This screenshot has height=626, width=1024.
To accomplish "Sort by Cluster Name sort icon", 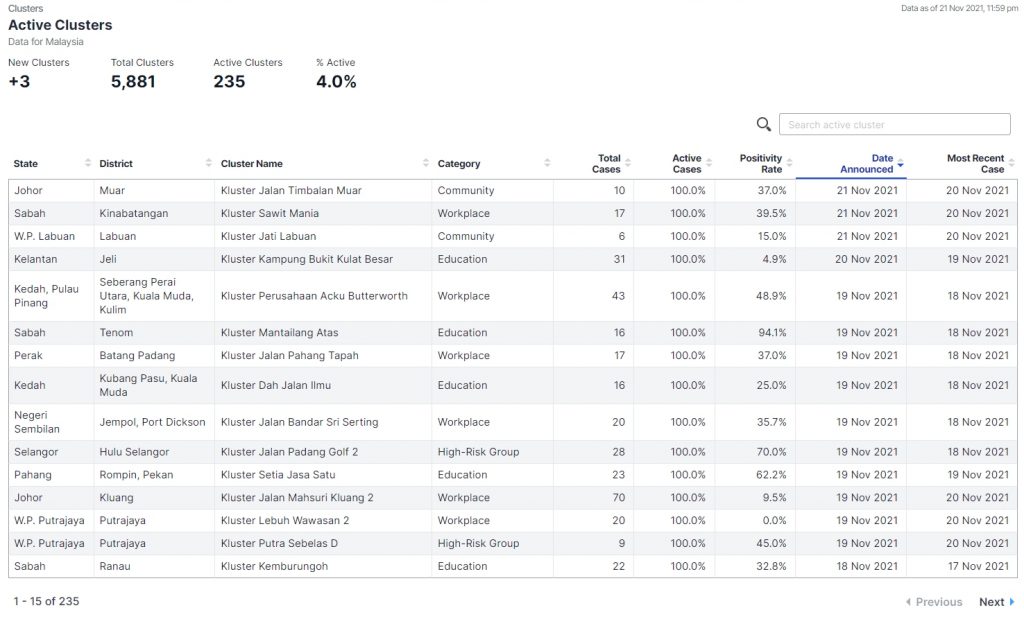I will pos(426,163).
